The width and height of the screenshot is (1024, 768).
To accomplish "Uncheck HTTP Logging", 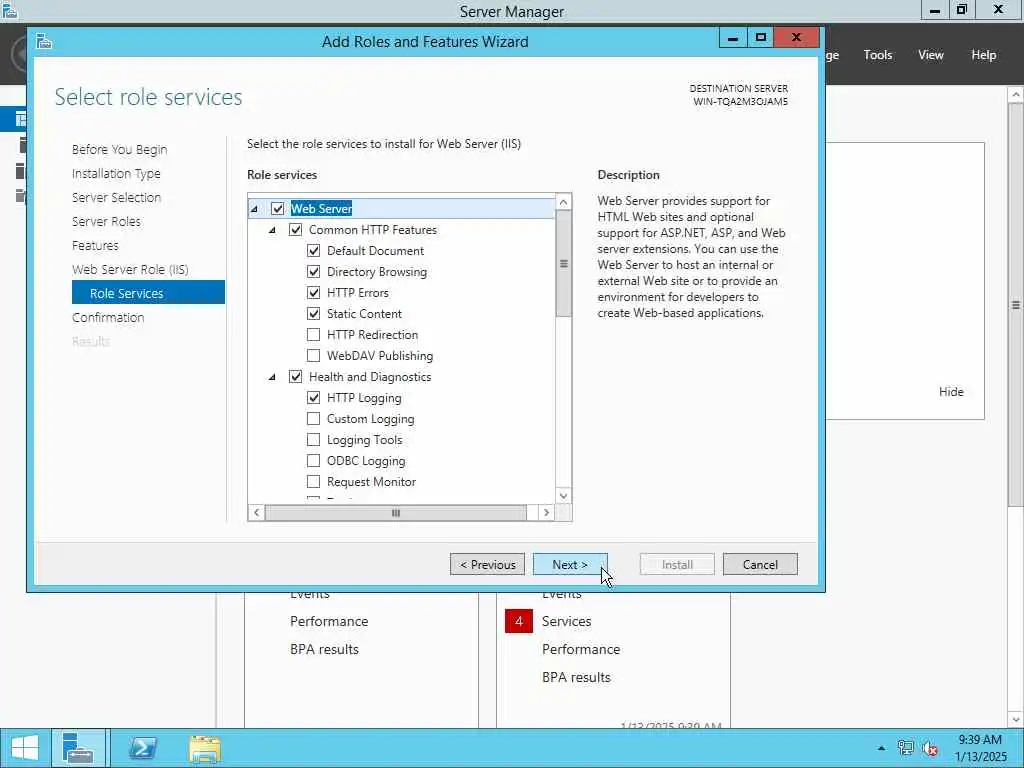I will pyautogui.click(x=313, y=398).
